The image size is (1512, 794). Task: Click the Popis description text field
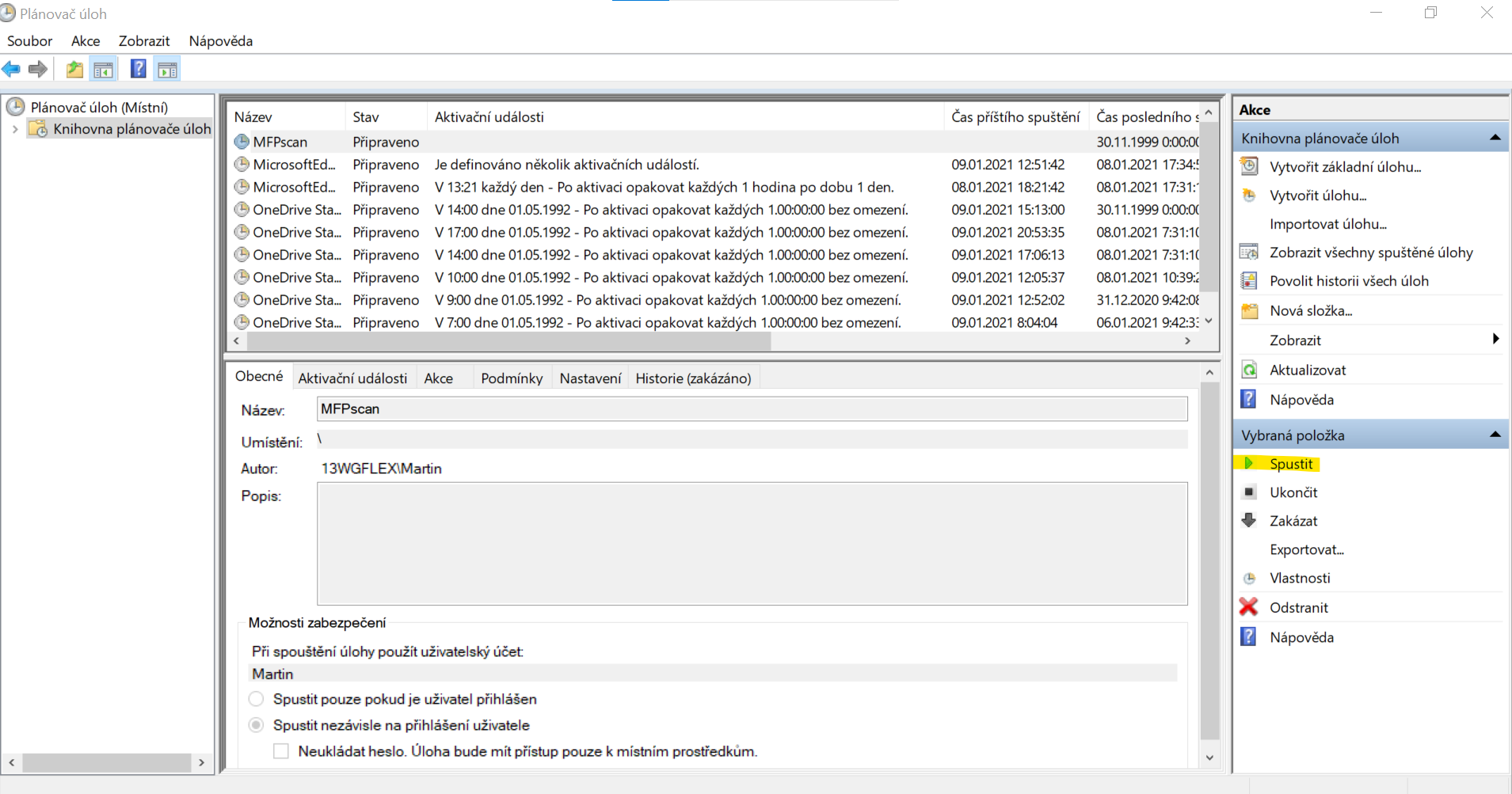click(752, 544)
